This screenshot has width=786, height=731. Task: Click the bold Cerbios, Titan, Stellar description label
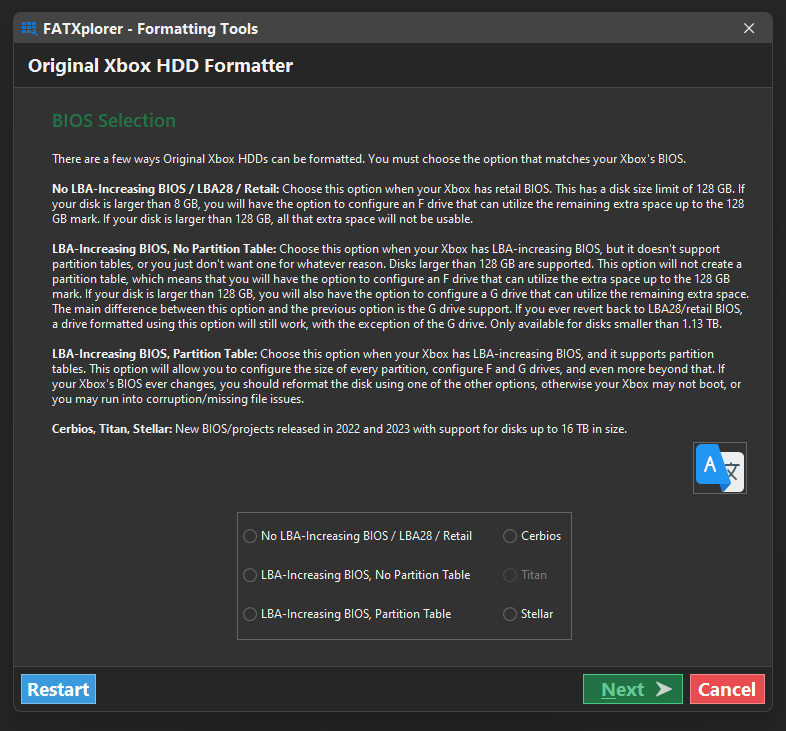(x=112, y=429)
